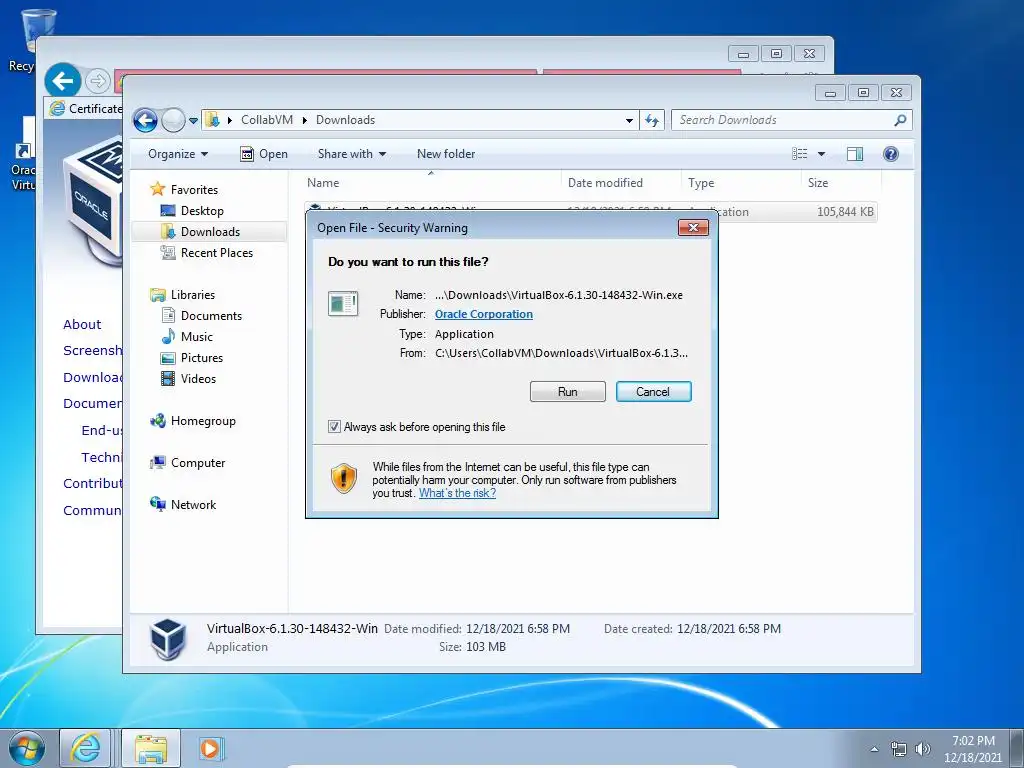The width and height of the screenshot is (1024, 768).
Task: Refresh the Downloads folder view
Action: pyautogui.click(x=652, y=120)
